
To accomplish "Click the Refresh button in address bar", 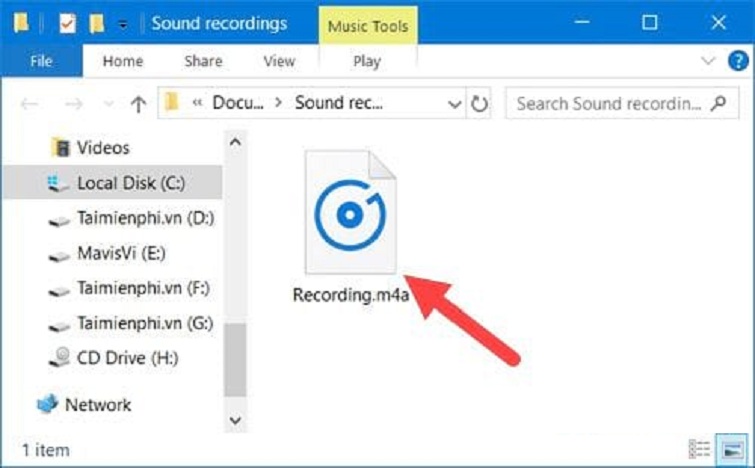I will tap(480, 103).
